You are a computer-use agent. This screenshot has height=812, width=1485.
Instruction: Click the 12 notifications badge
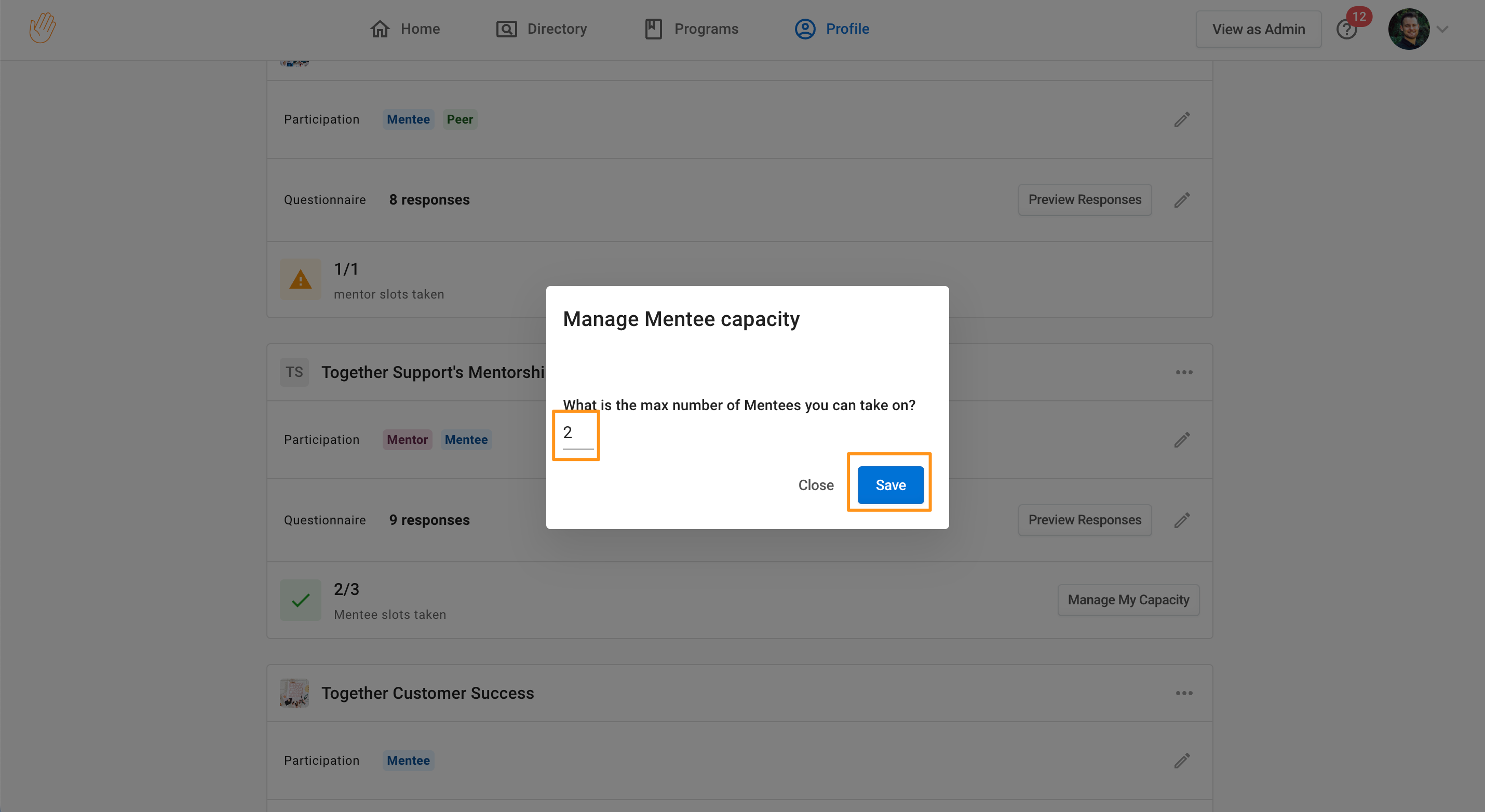pyautogui.click(x=1359, y=16)
